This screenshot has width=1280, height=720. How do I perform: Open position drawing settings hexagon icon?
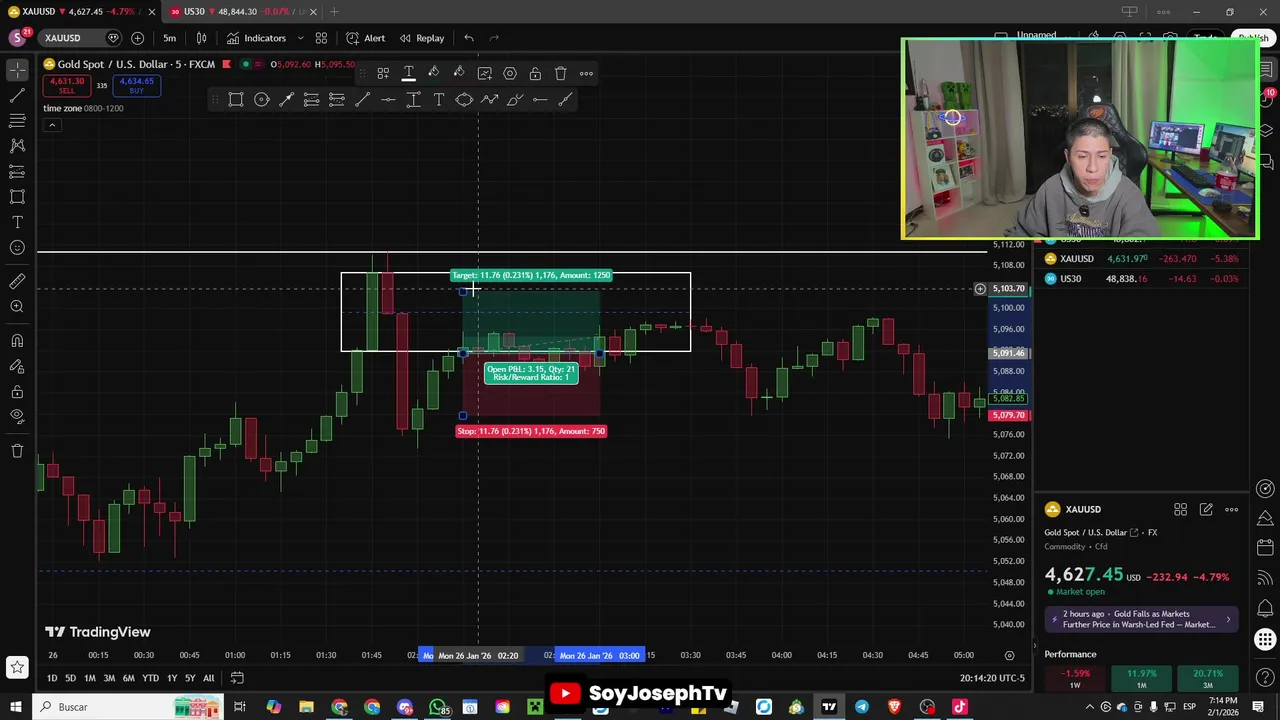[510, 73]
